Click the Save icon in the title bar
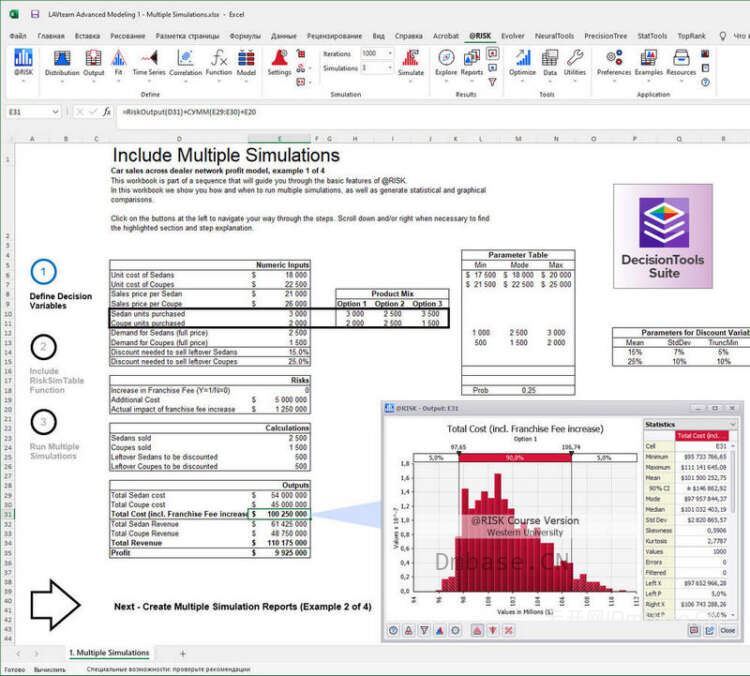This screenshot has height=676, width=750. pos(35,14)
